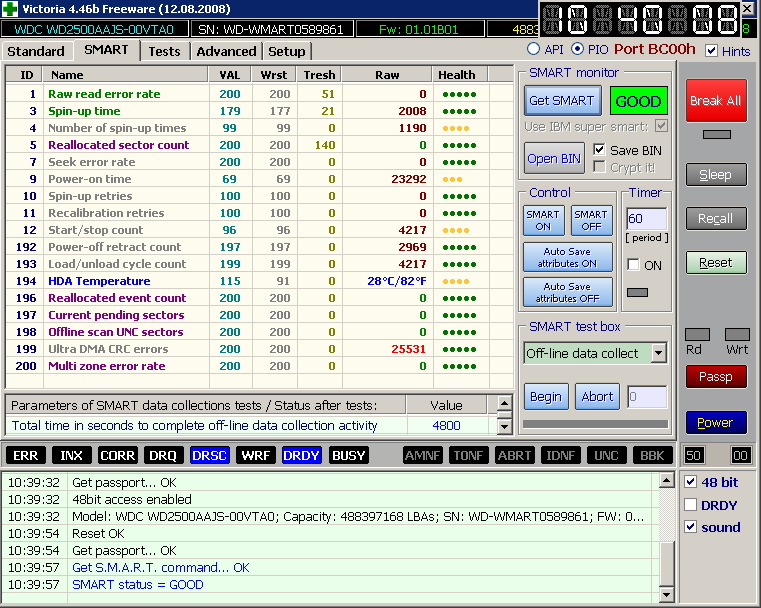
Task: Select the SMART tab
Action: [x=106, y=49]
